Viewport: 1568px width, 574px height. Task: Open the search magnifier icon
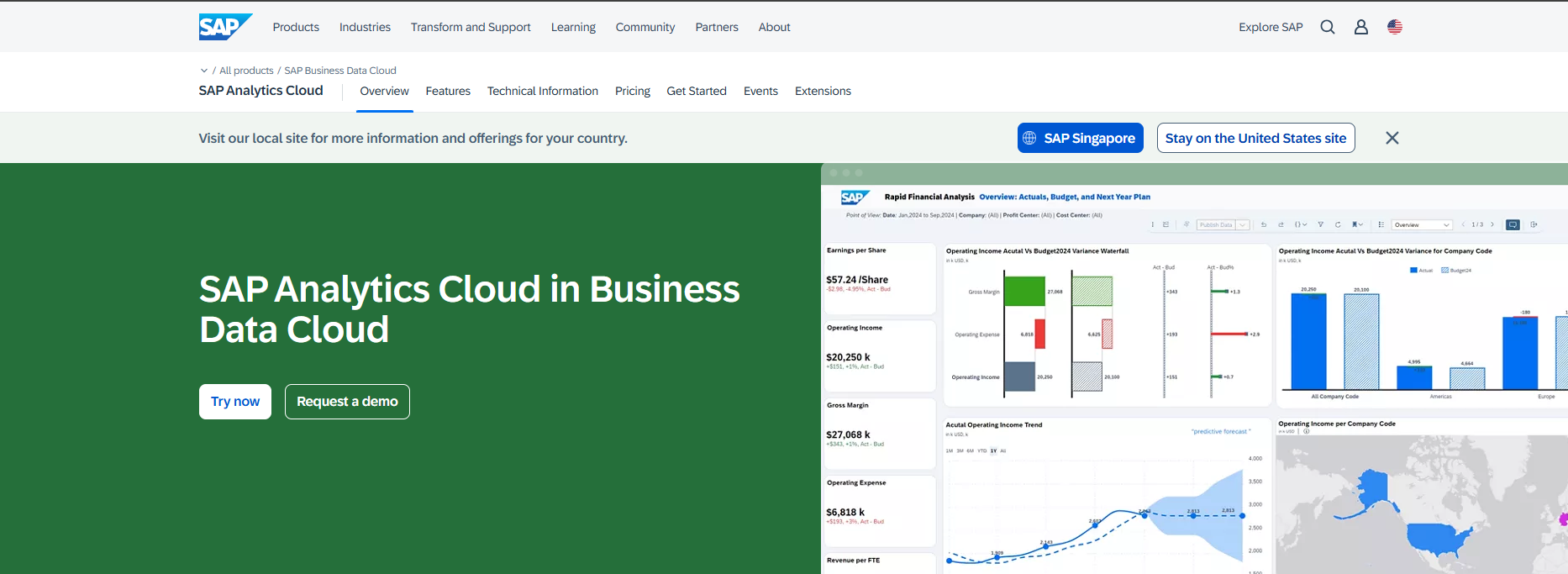1328,27
